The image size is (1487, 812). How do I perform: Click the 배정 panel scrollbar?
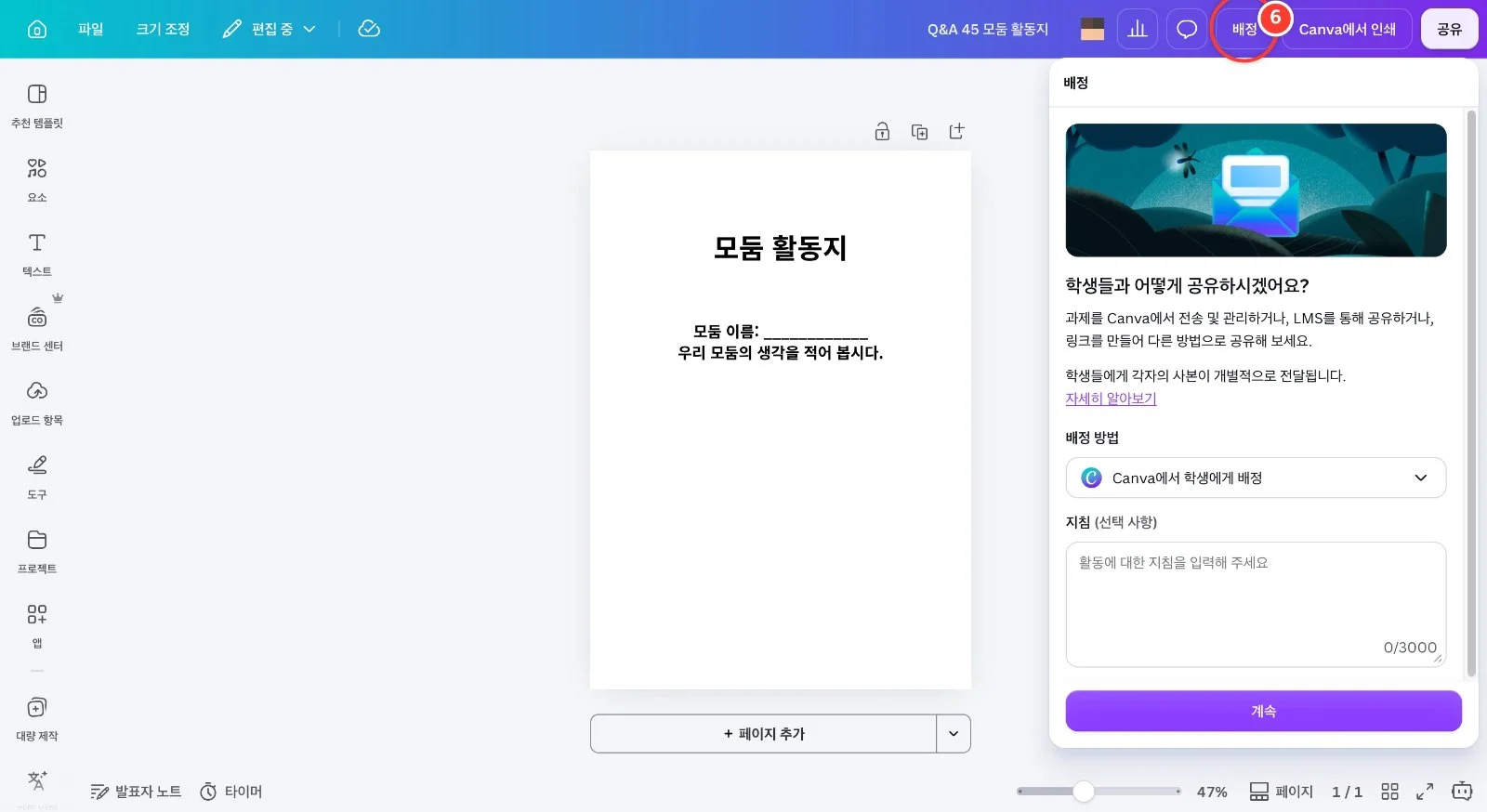pos(1471,393)
